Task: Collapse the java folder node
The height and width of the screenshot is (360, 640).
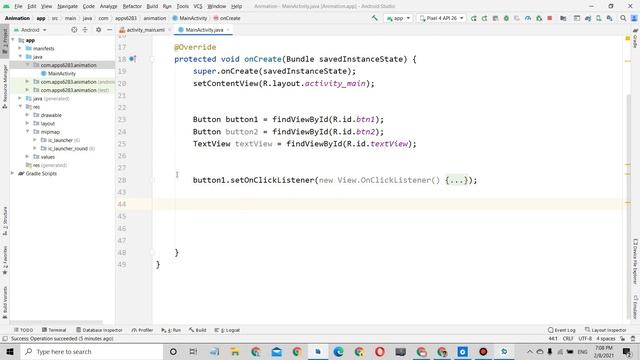Action: [20, 56]
